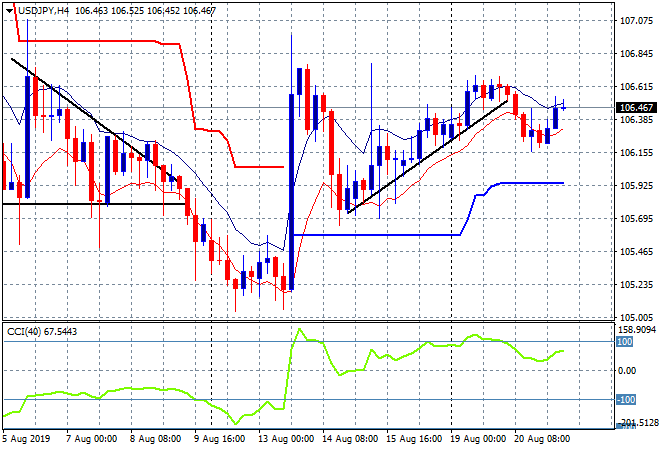660x450 pixels.
Task: Click the 9 Aug 16:00 time label
Action: [x=219, y=439]
